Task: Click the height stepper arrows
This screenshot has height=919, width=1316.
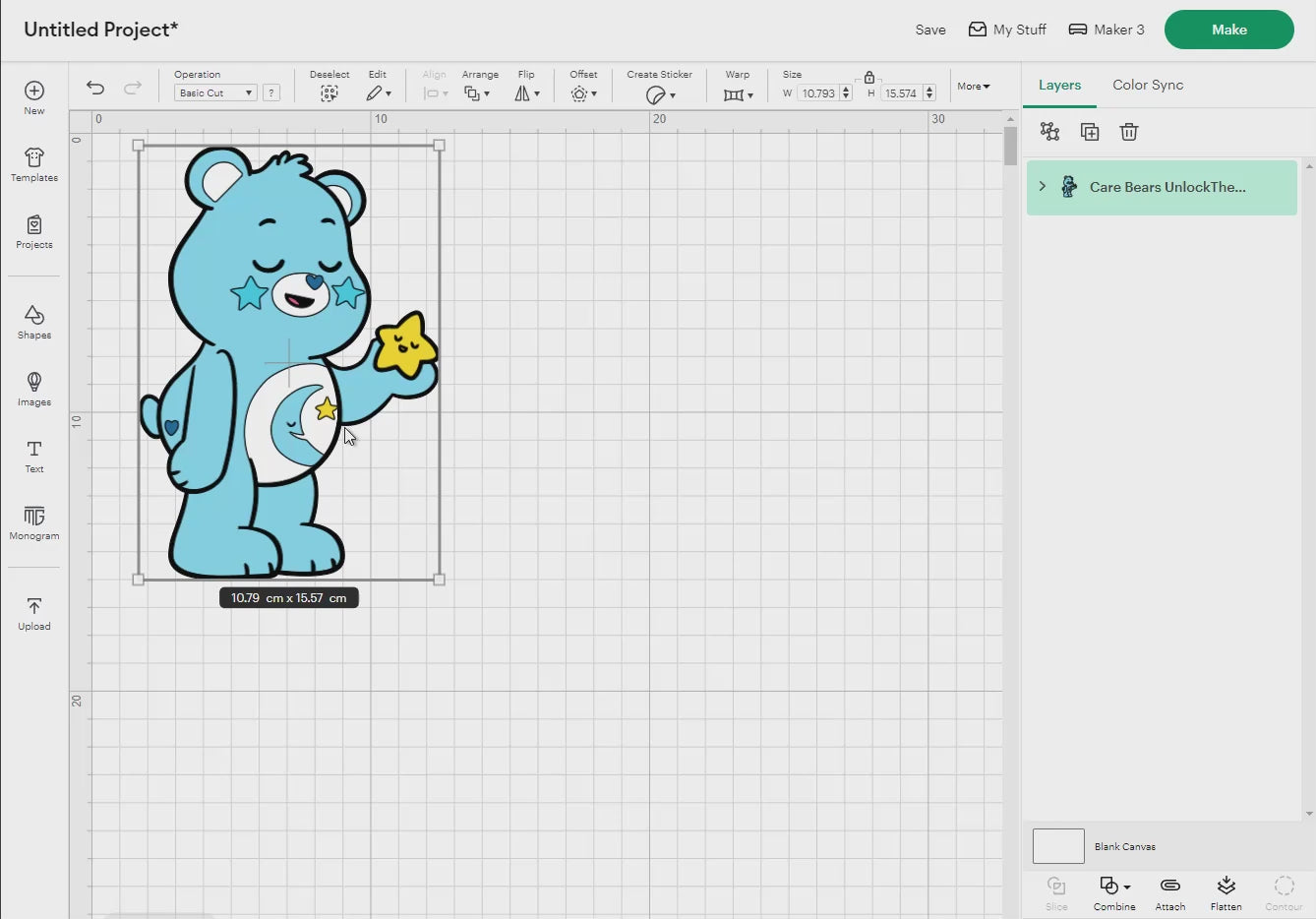Action: (929, 93)
